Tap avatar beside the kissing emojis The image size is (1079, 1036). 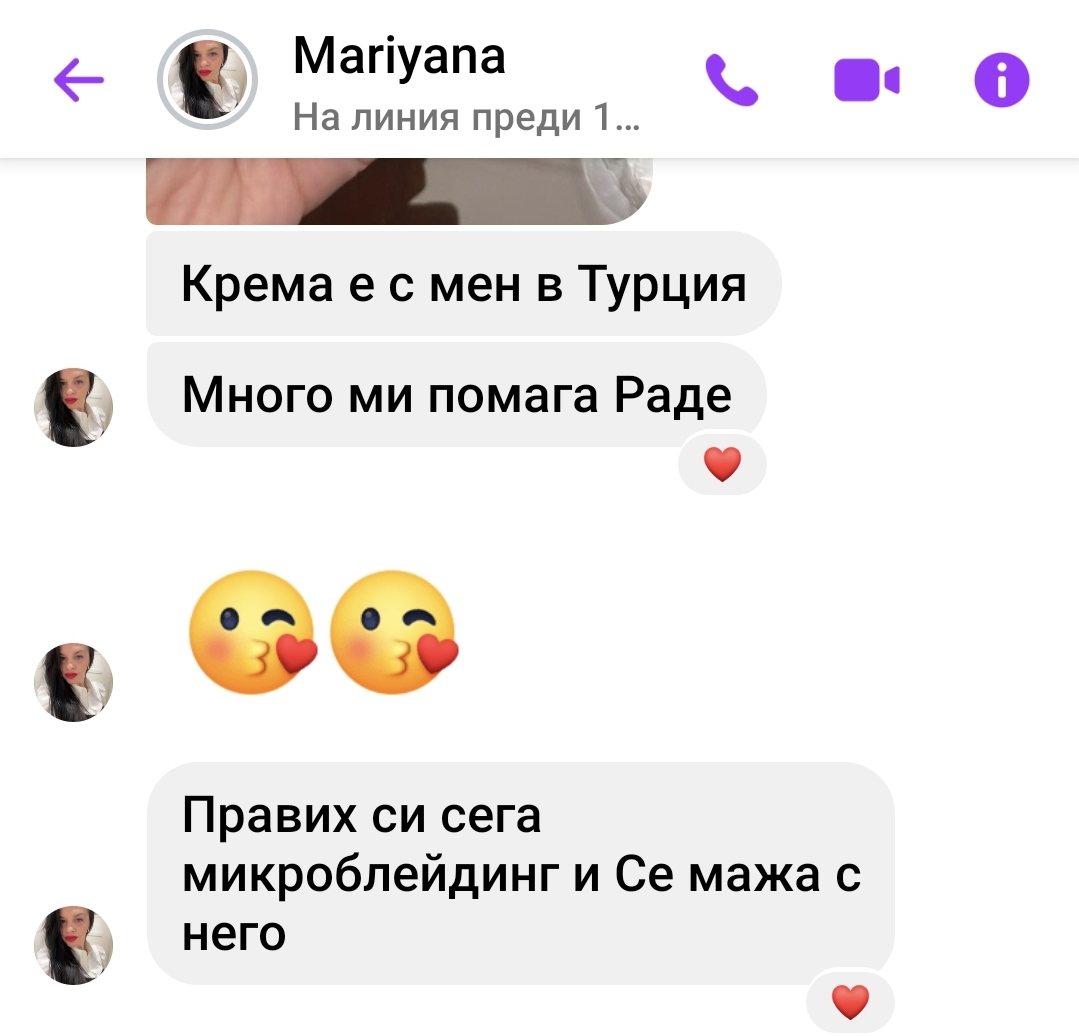point(73,682)
